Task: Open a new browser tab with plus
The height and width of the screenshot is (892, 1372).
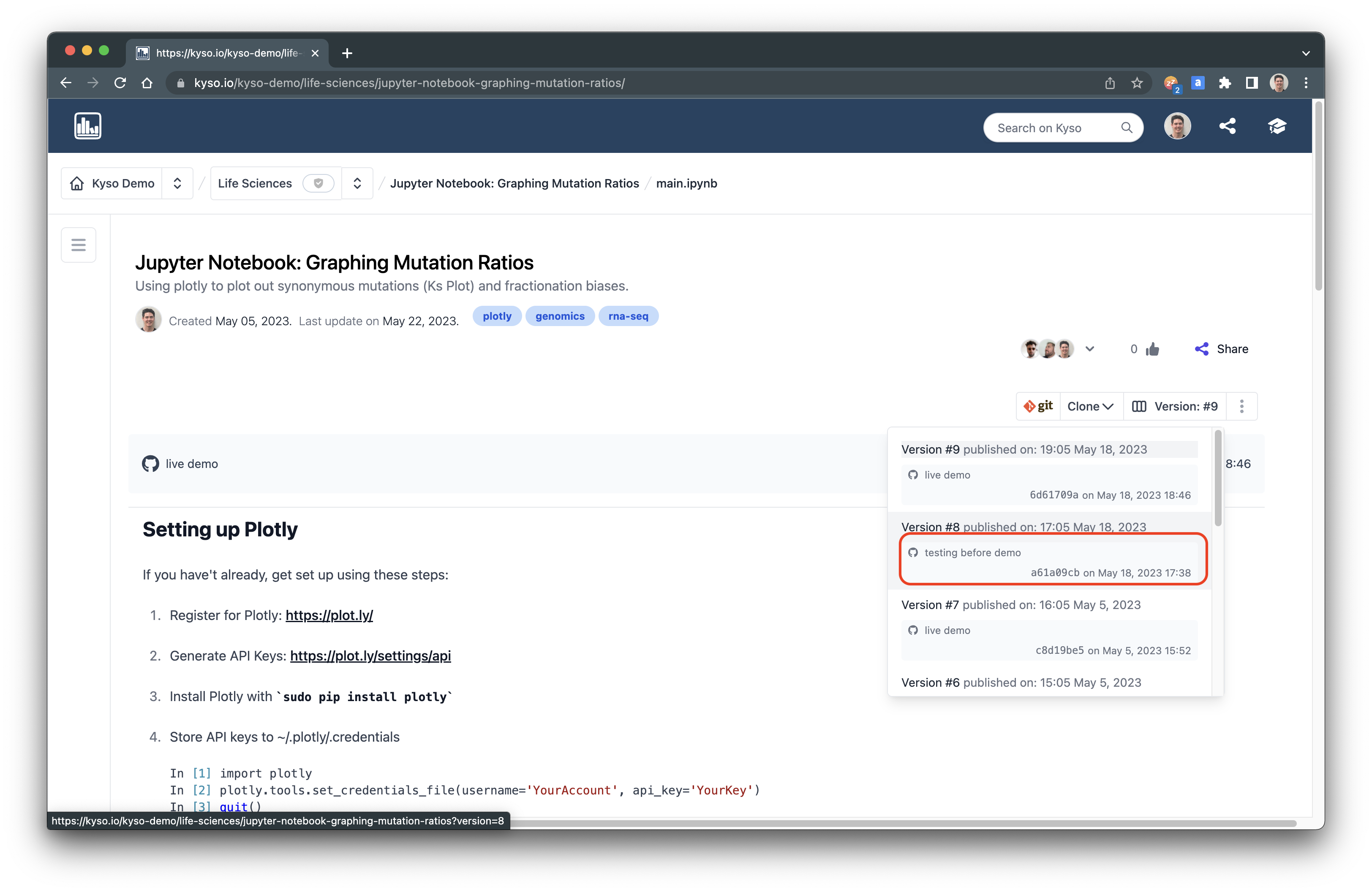Action: click(347, 53)
